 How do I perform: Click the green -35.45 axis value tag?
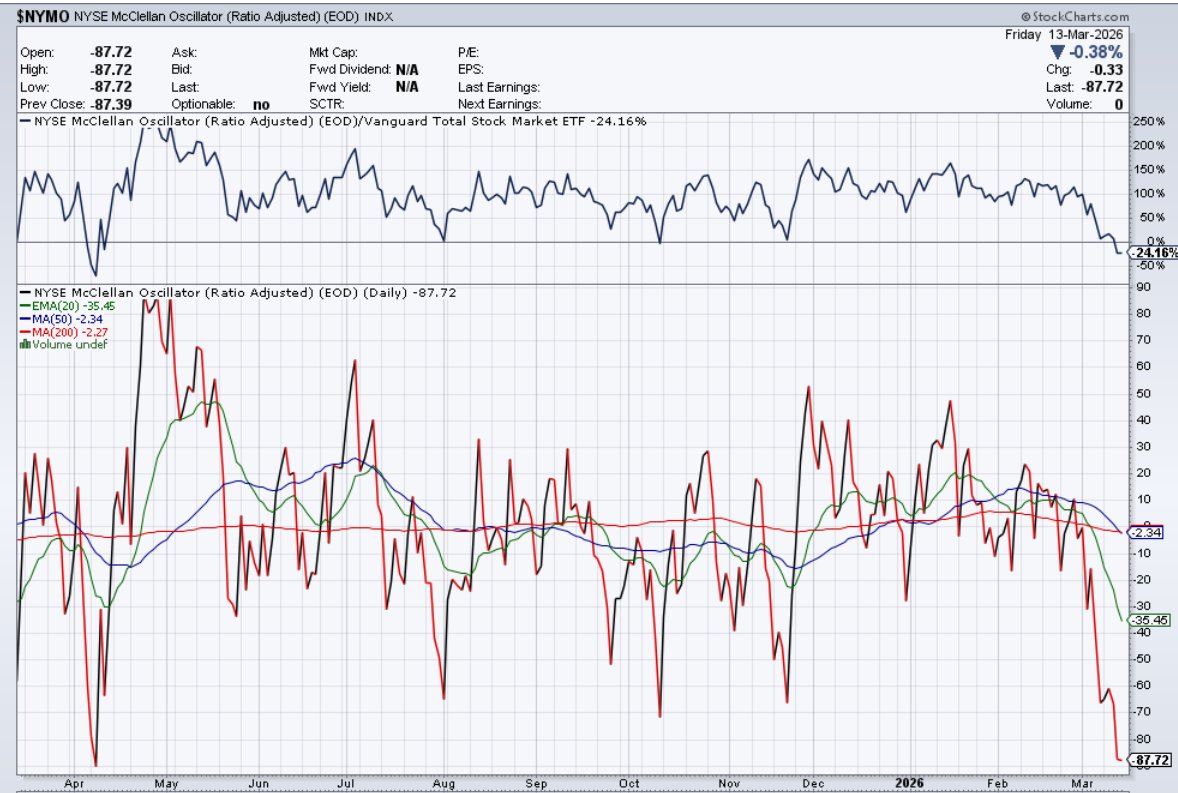click(1149, 620)
